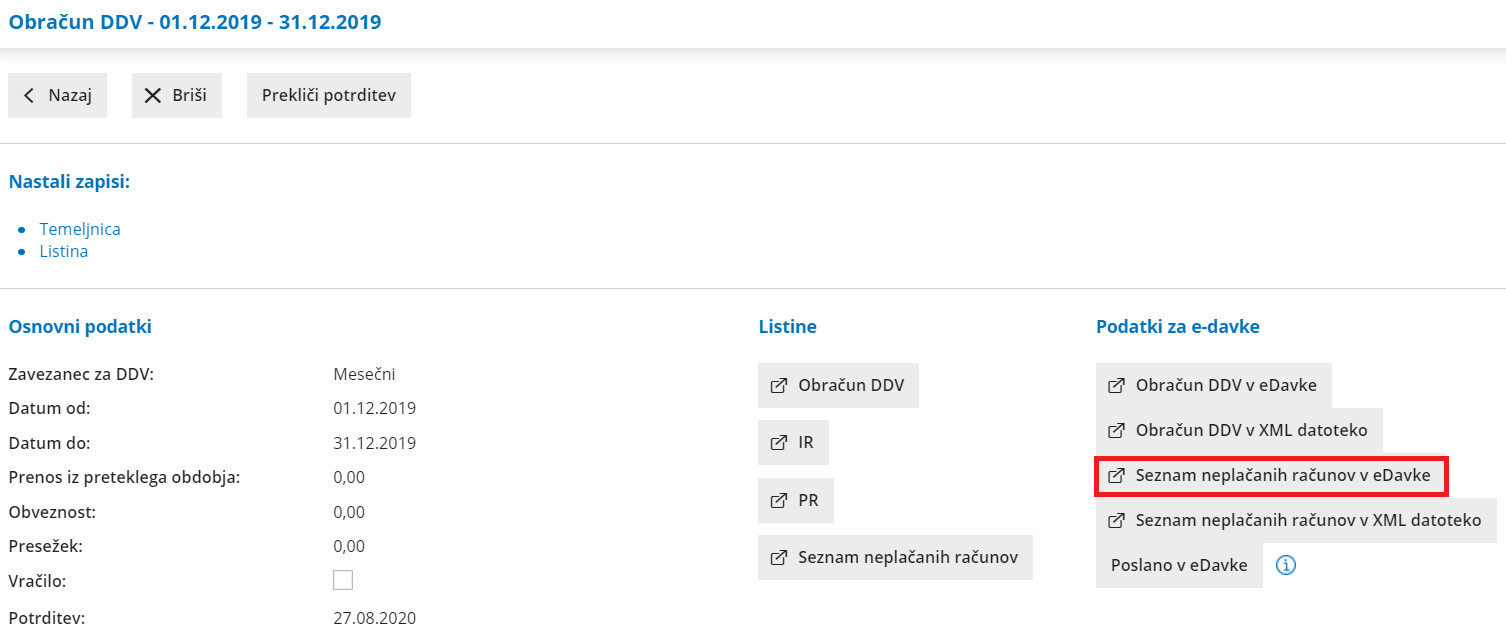Screen dimensions: 1506x641
Task: Click external-link icon on IR button
Action: (779, 442)
